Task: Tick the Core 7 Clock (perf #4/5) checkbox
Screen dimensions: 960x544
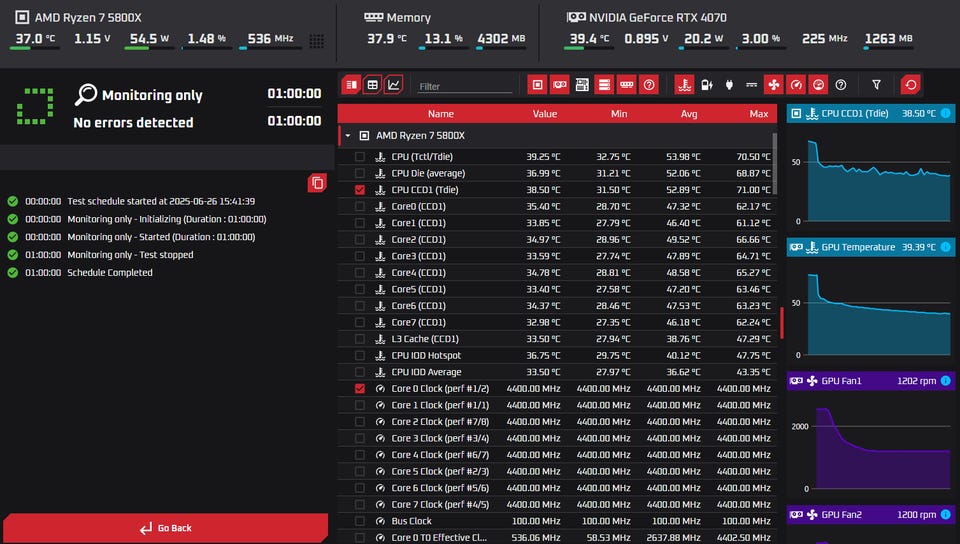Action: click(x=360, y=505)
